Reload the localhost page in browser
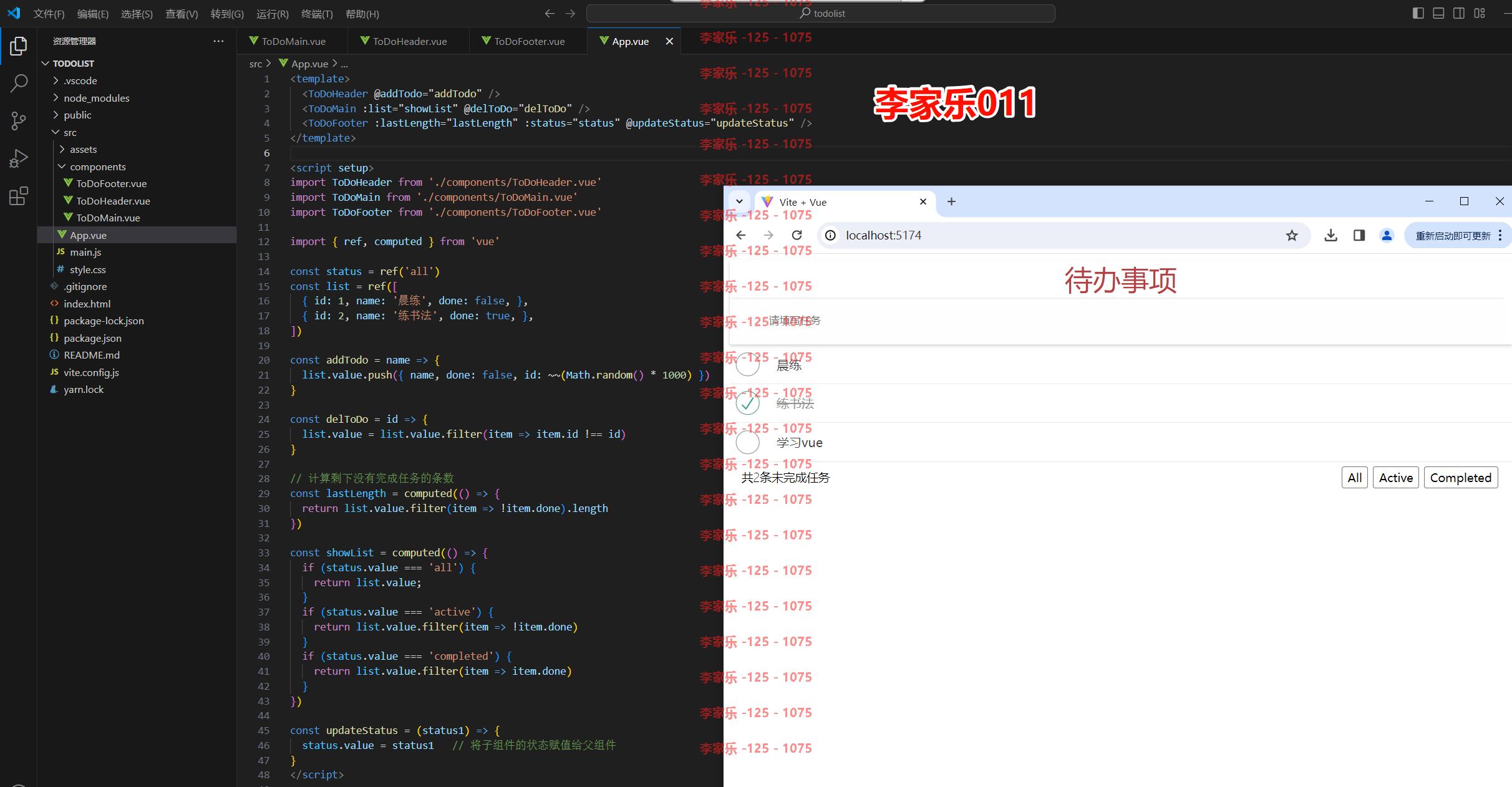Image resolution: width=1512 pixels, height=787 pixels. [797, 235]
